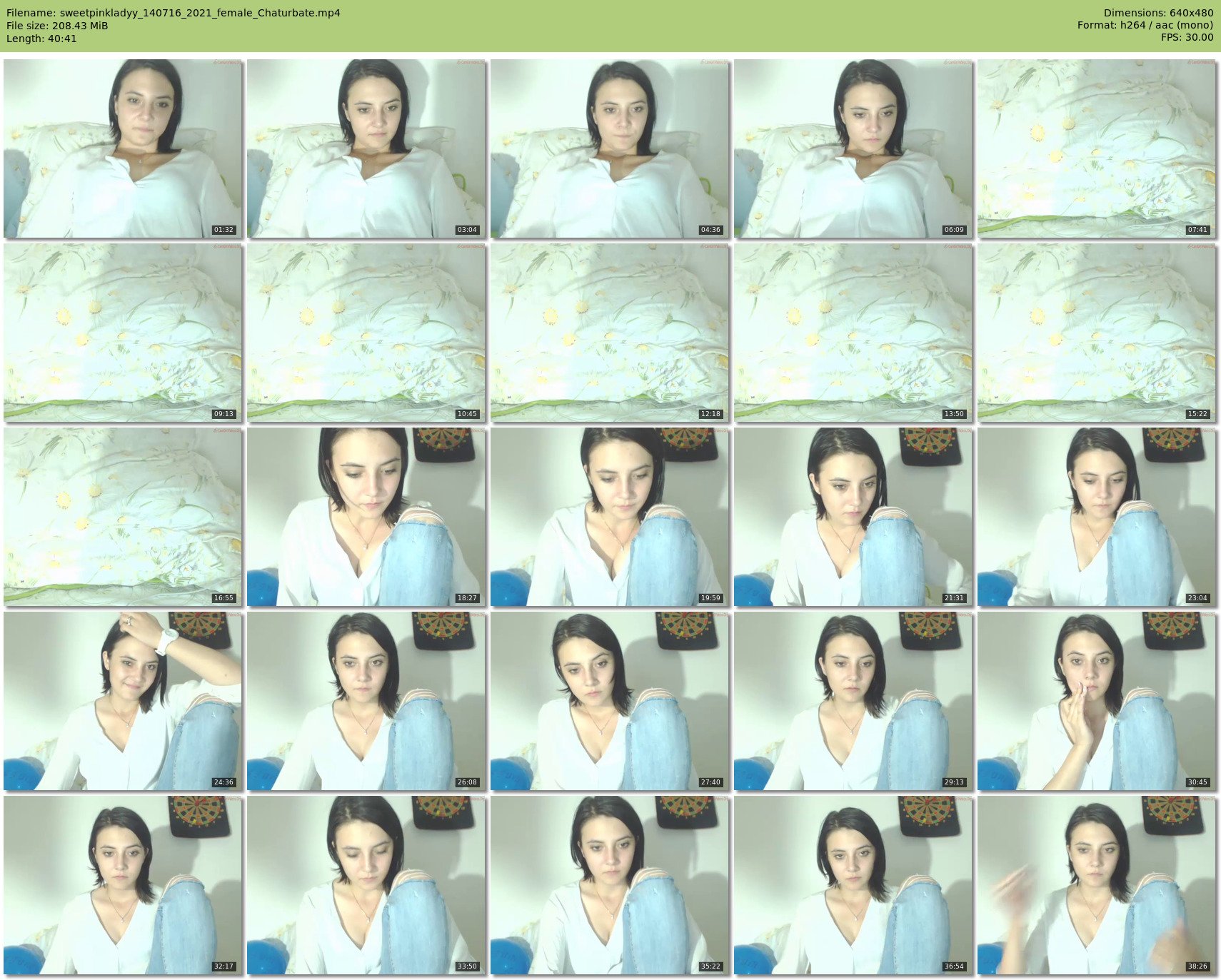Click the File size 208.43 MiB label
Image resolution: width=1221 pixels, height=980 pixels.
click(57, 26)
